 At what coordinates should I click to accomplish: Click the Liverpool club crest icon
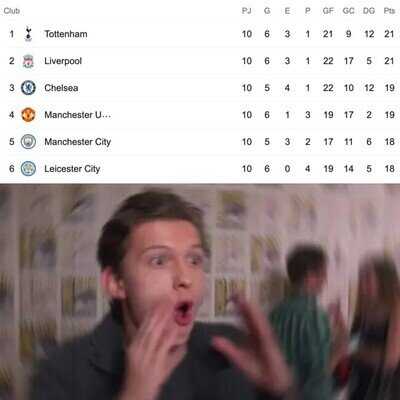[28, 61]
